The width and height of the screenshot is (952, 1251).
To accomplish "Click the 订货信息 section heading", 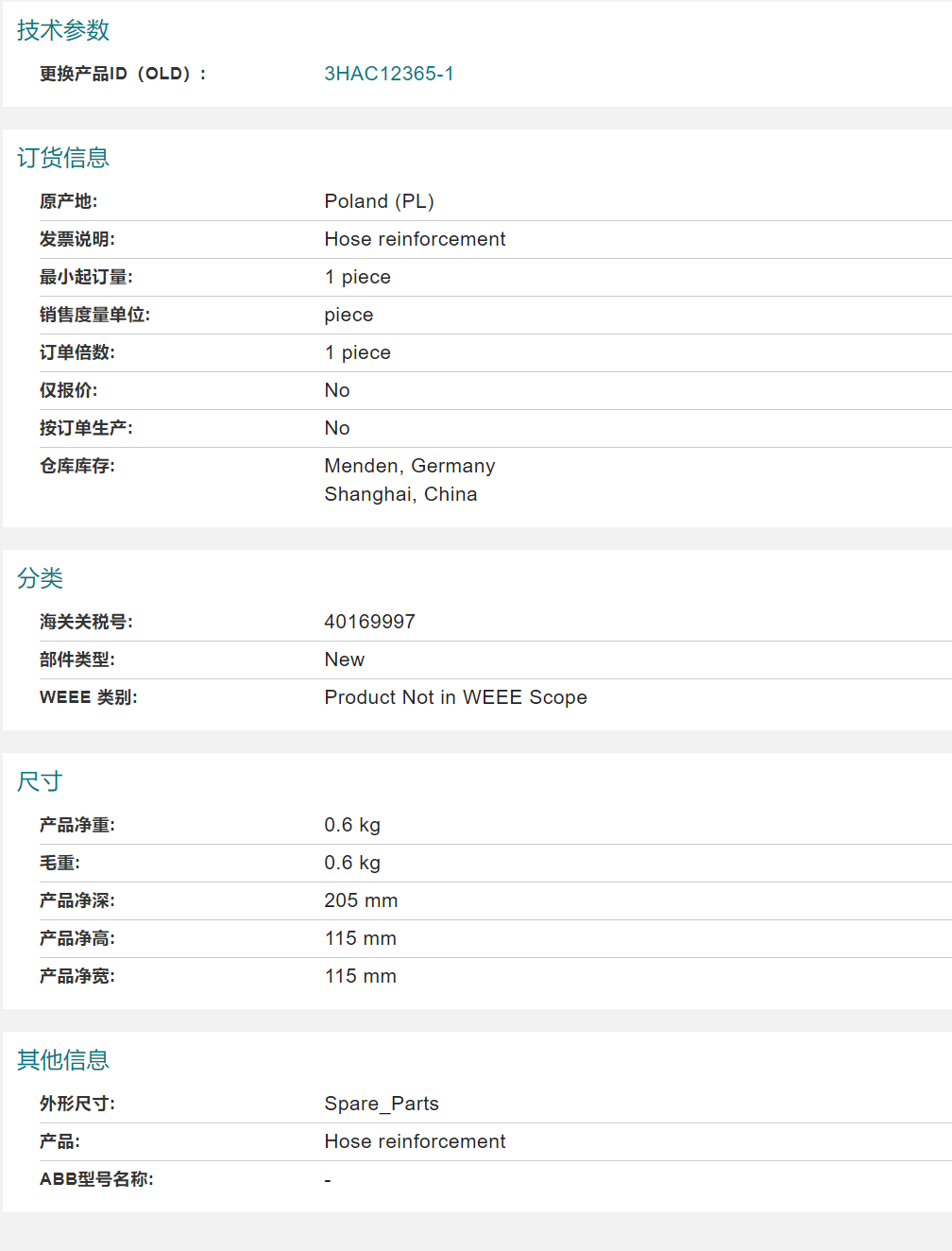I will pyautogui.click(x=63, y=158).
